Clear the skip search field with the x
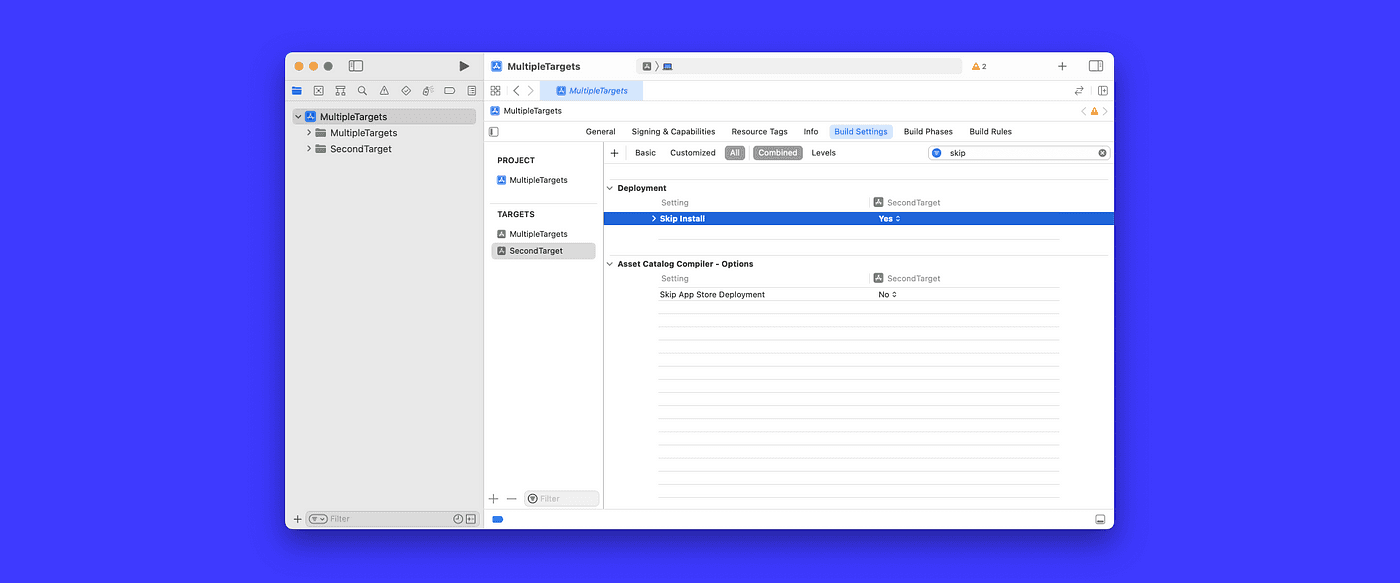This screenshot has width=1400, height=583. [1102, 152]
